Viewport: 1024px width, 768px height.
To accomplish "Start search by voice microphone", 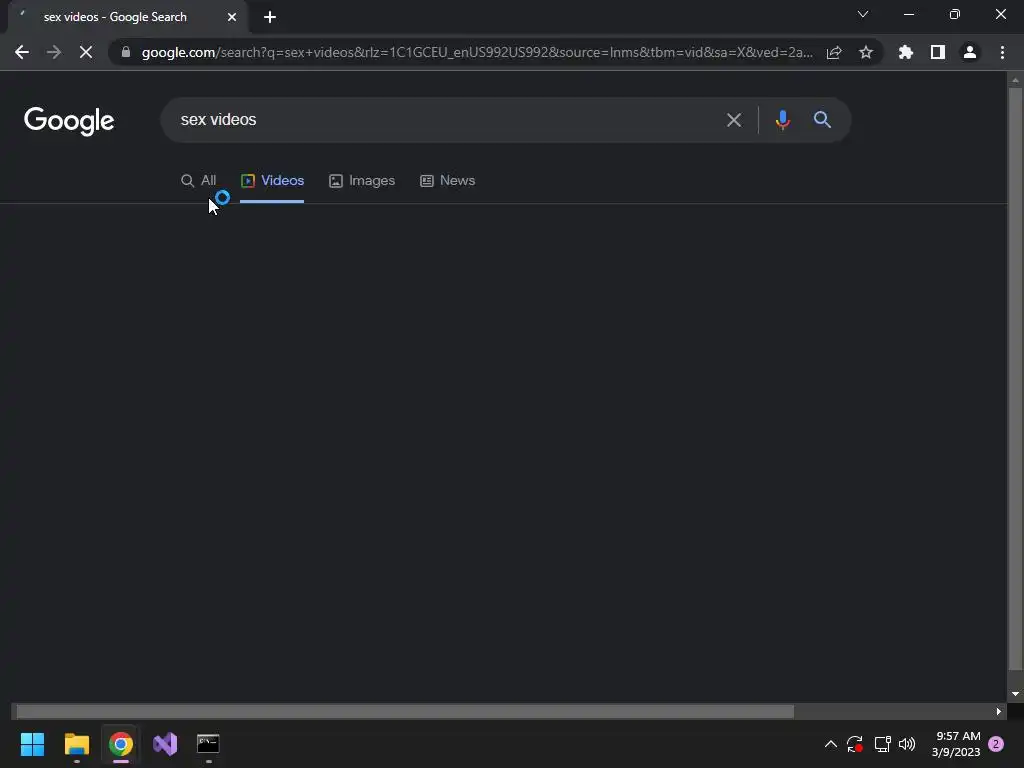I will tap(782, 120).
